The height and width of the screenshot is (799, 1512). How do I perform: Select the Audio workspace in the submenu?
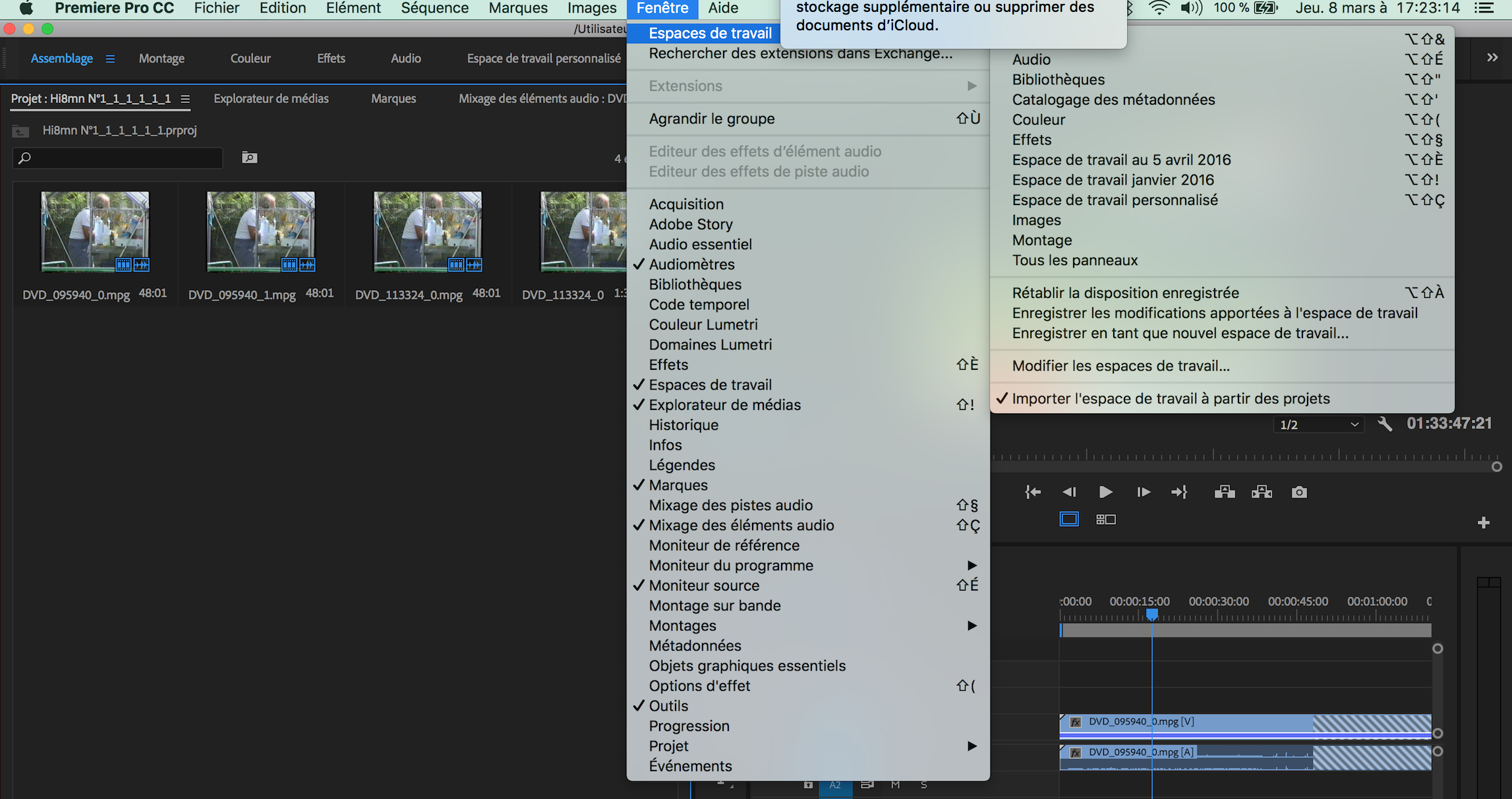1222,59
